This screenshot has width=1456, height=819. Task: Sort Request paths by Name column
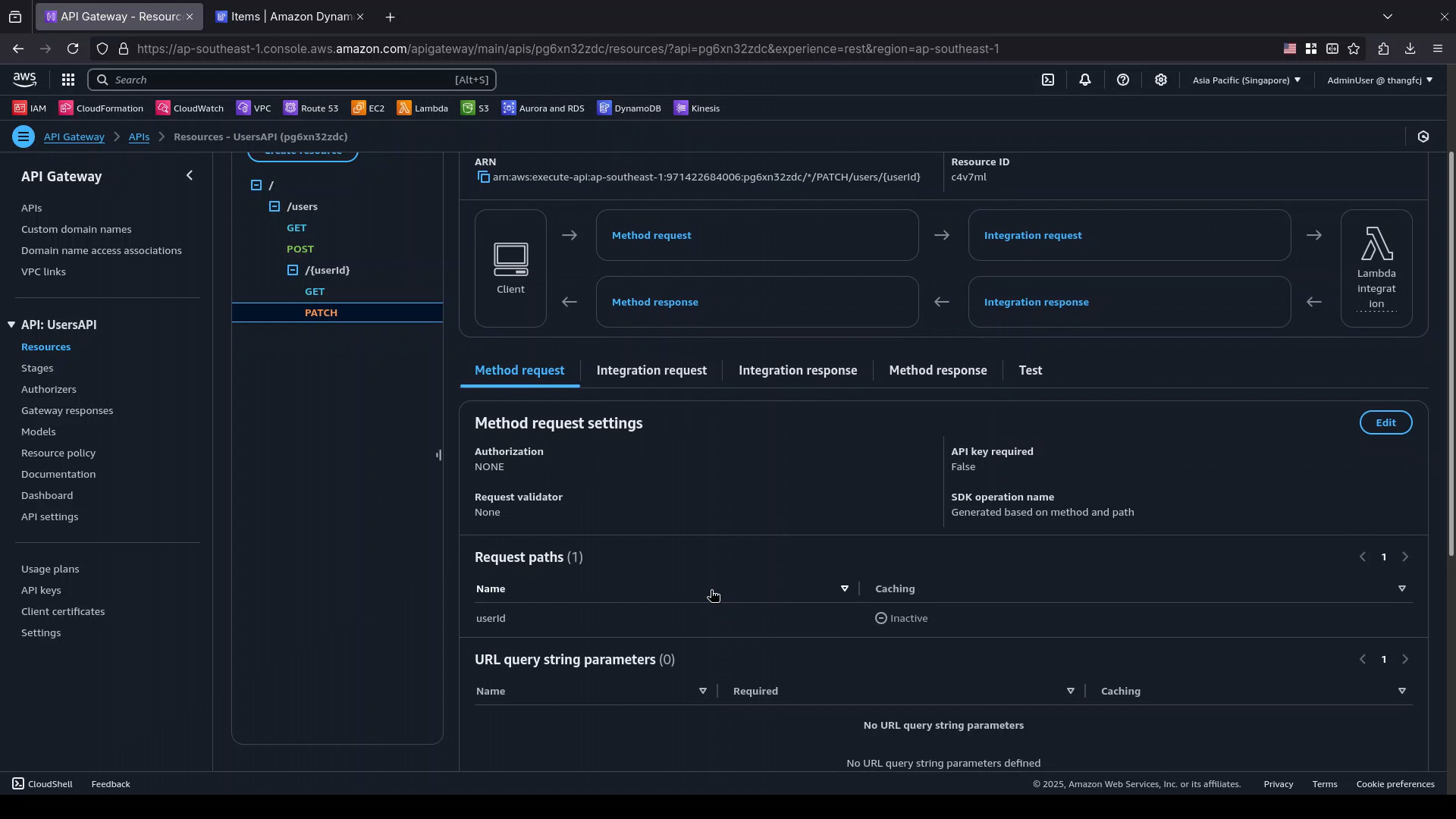845,588
